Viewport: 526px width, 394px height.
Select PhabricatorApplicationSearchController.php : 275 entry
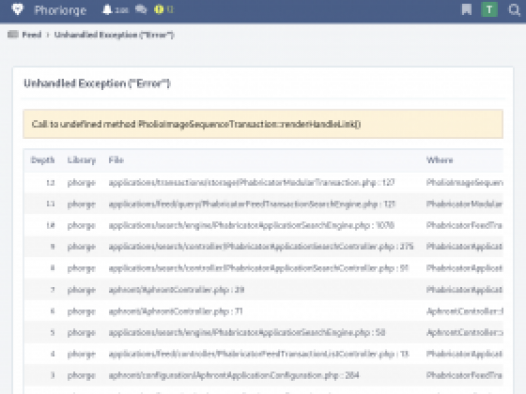pyautogui.click(x=261, y=247)
